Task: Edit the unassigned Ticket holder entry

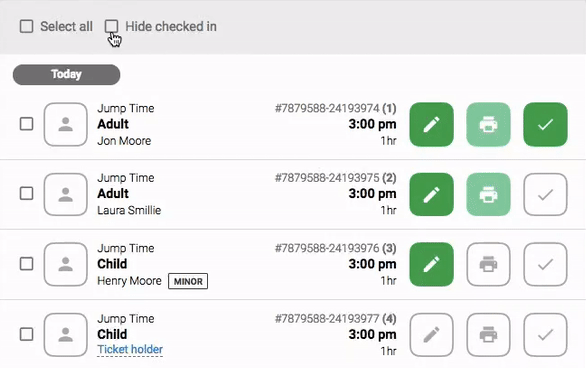Action: point(432,335)
